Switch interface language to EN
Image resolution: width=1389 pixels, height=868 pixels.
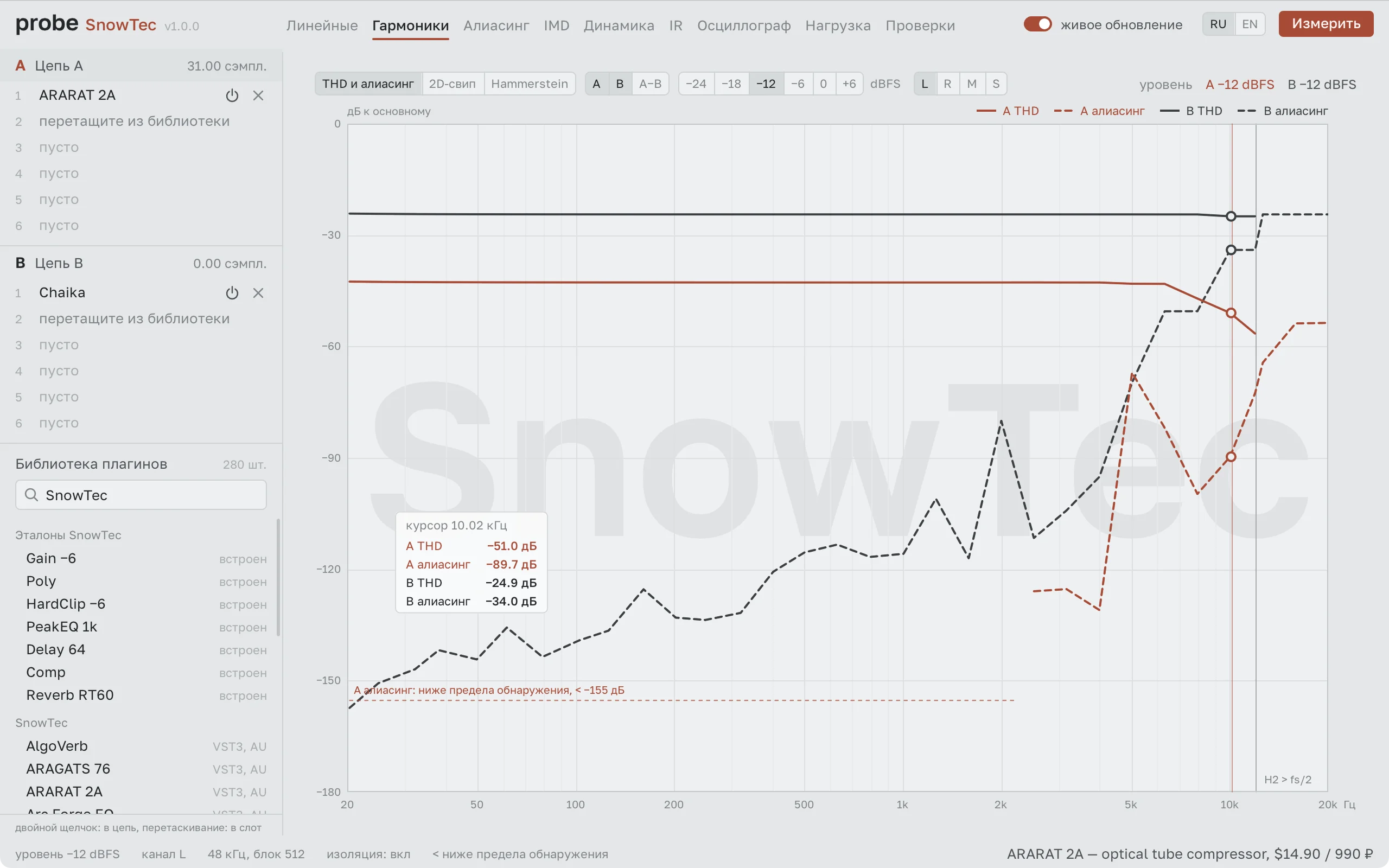pos(1250,24)
